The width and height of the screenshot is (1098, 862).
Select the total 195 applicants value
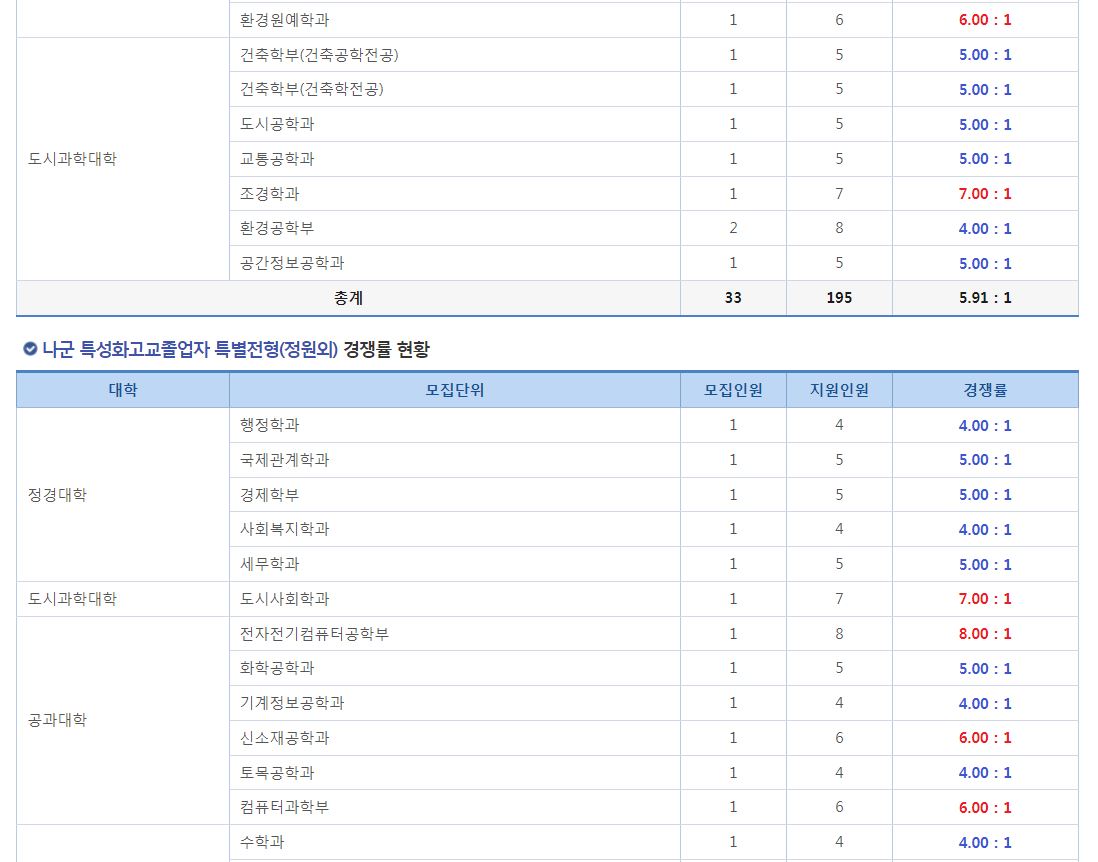(839, 298)
